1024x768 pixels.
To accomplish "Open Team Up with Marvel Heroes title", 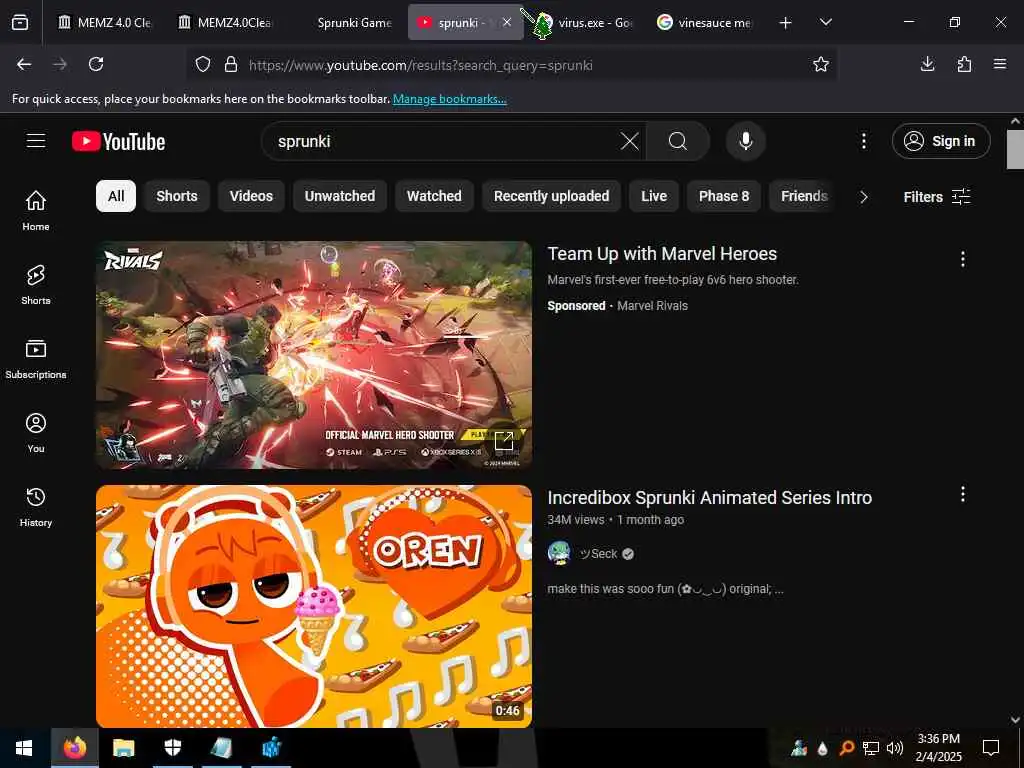I will 662,253.
